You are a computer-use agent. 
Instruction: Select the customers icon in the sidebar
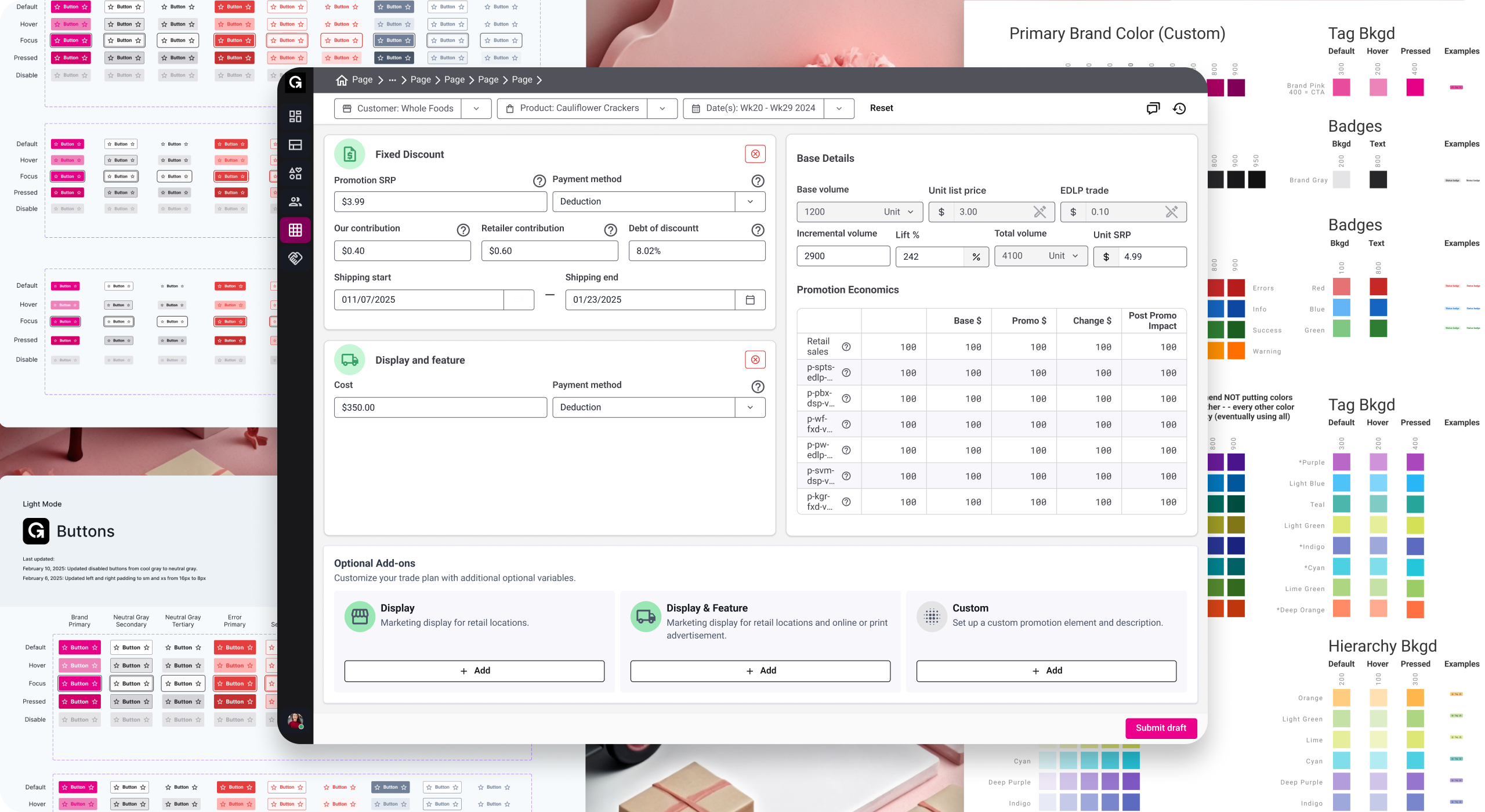[x=295, y=201]
